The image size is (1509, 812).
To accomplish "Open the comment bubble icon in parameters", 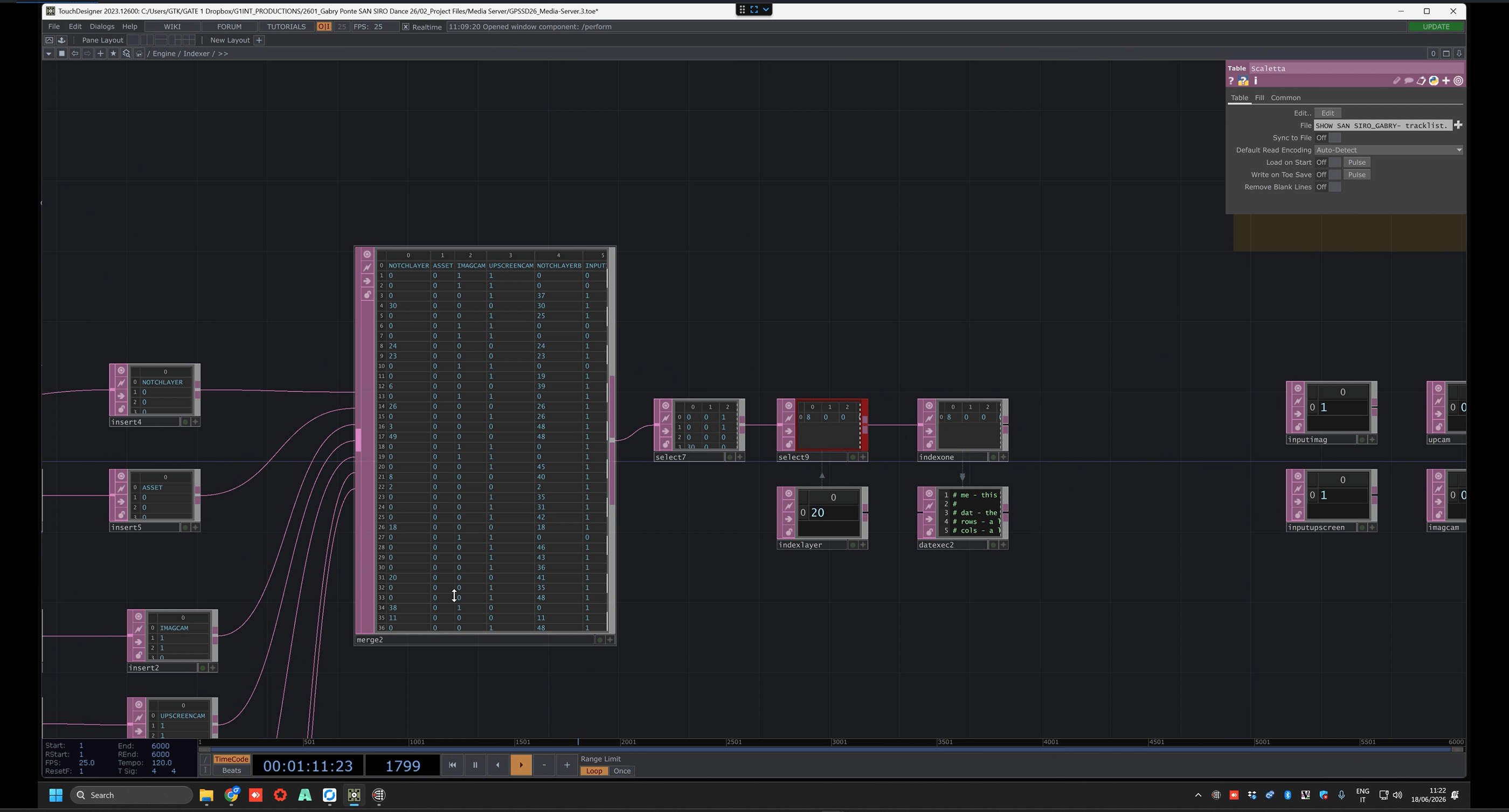I will click(1409, 81).
